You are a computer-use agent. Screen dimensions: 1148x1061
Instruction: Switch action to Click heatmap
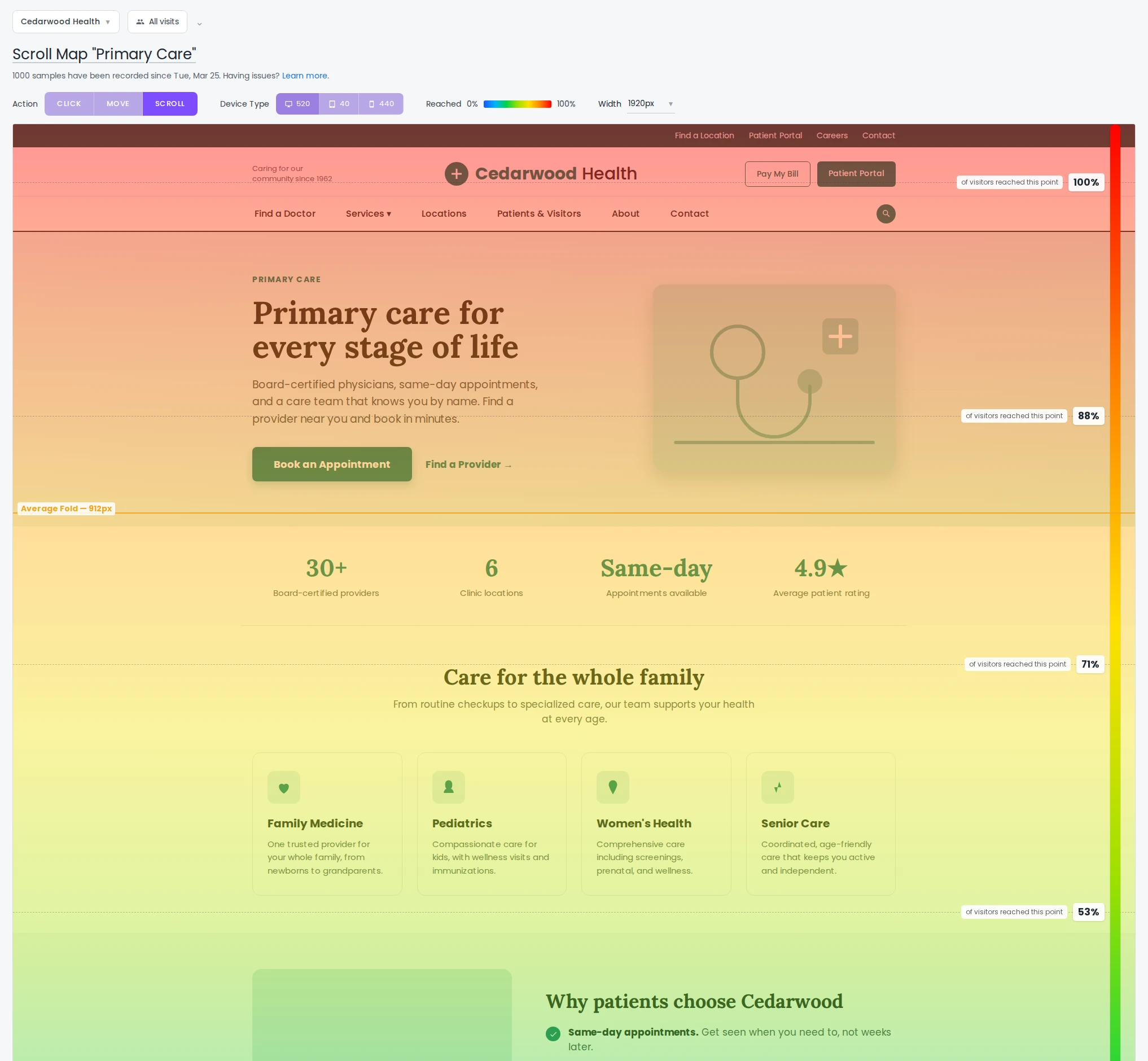click(x=69, y=104)
